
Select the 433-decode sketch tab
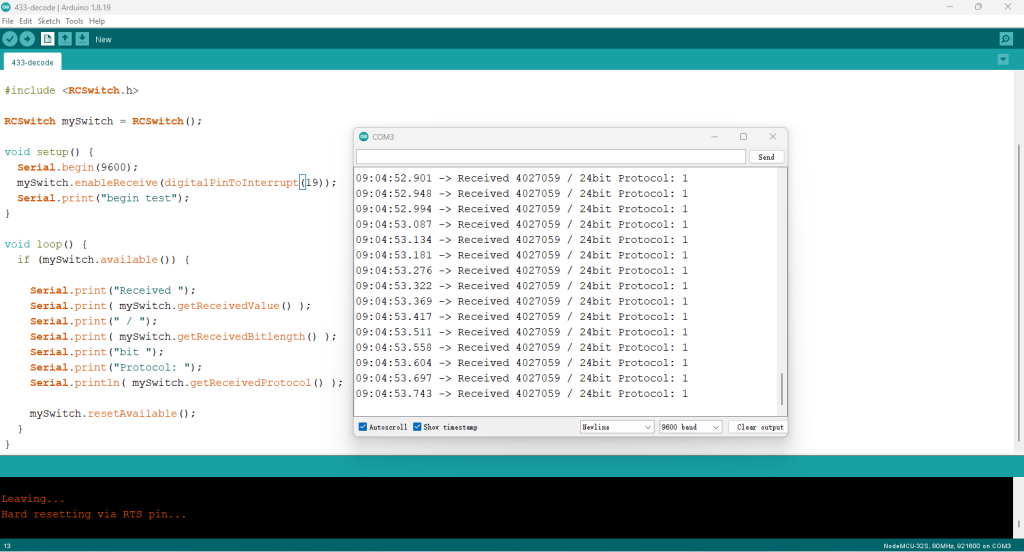(x=32, y=61)
